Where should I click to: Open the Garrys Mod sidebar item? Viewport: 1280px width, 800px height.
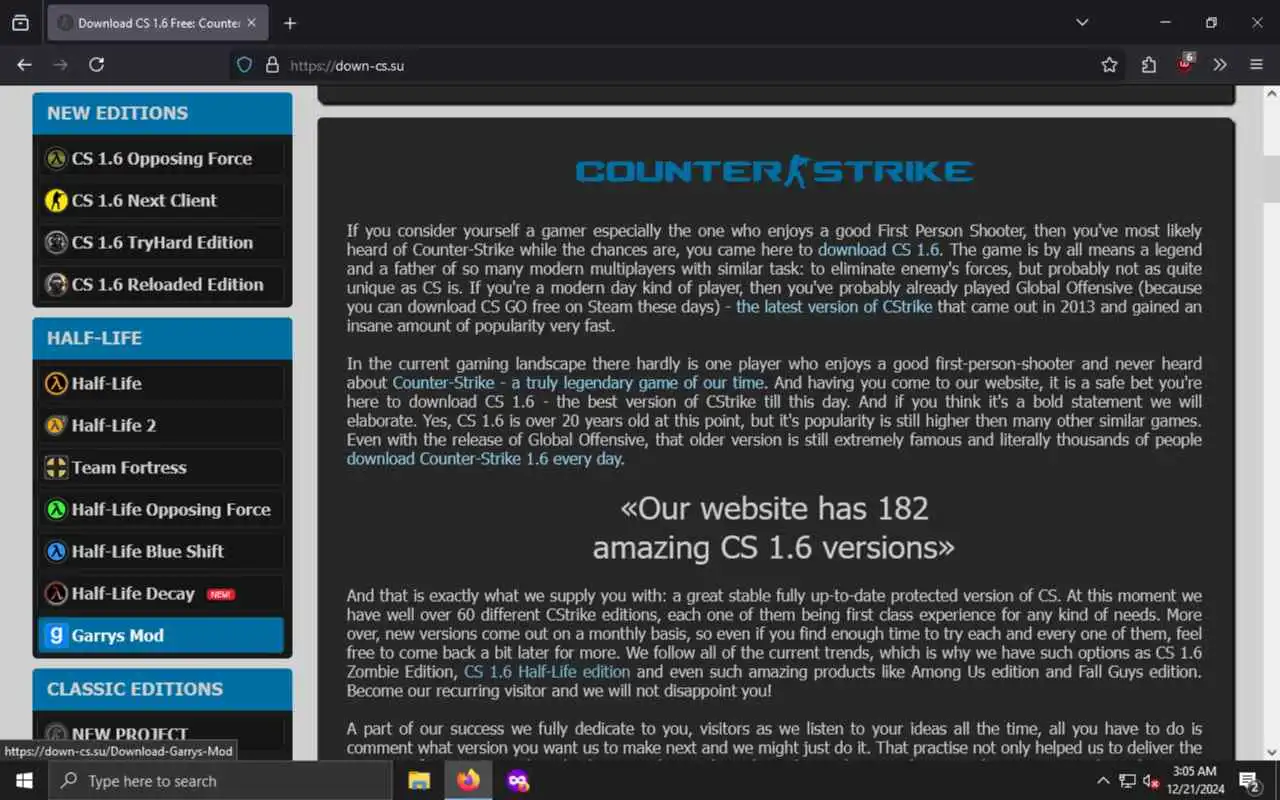coord(161,635)
